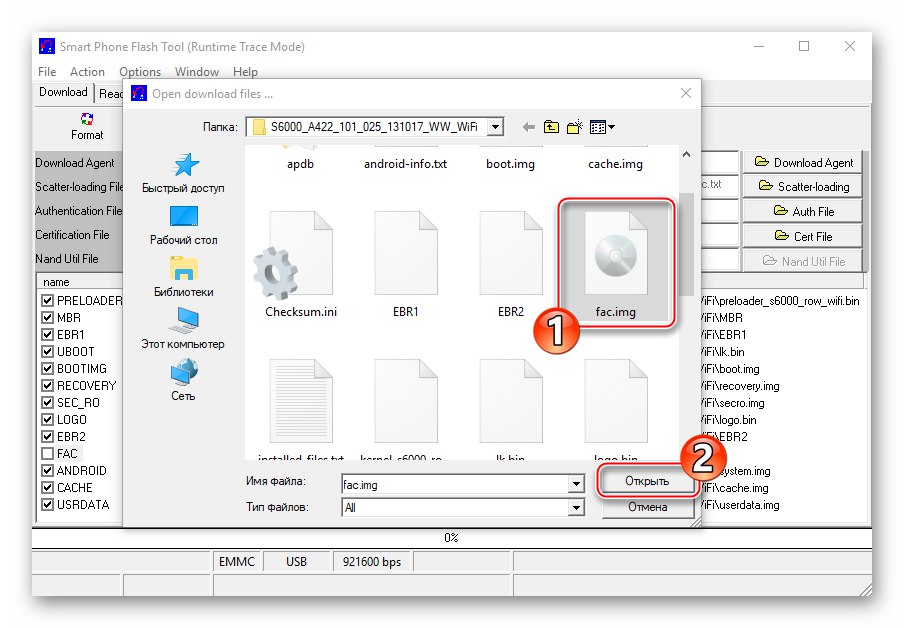Switch to the Download tab

(63, 92)
